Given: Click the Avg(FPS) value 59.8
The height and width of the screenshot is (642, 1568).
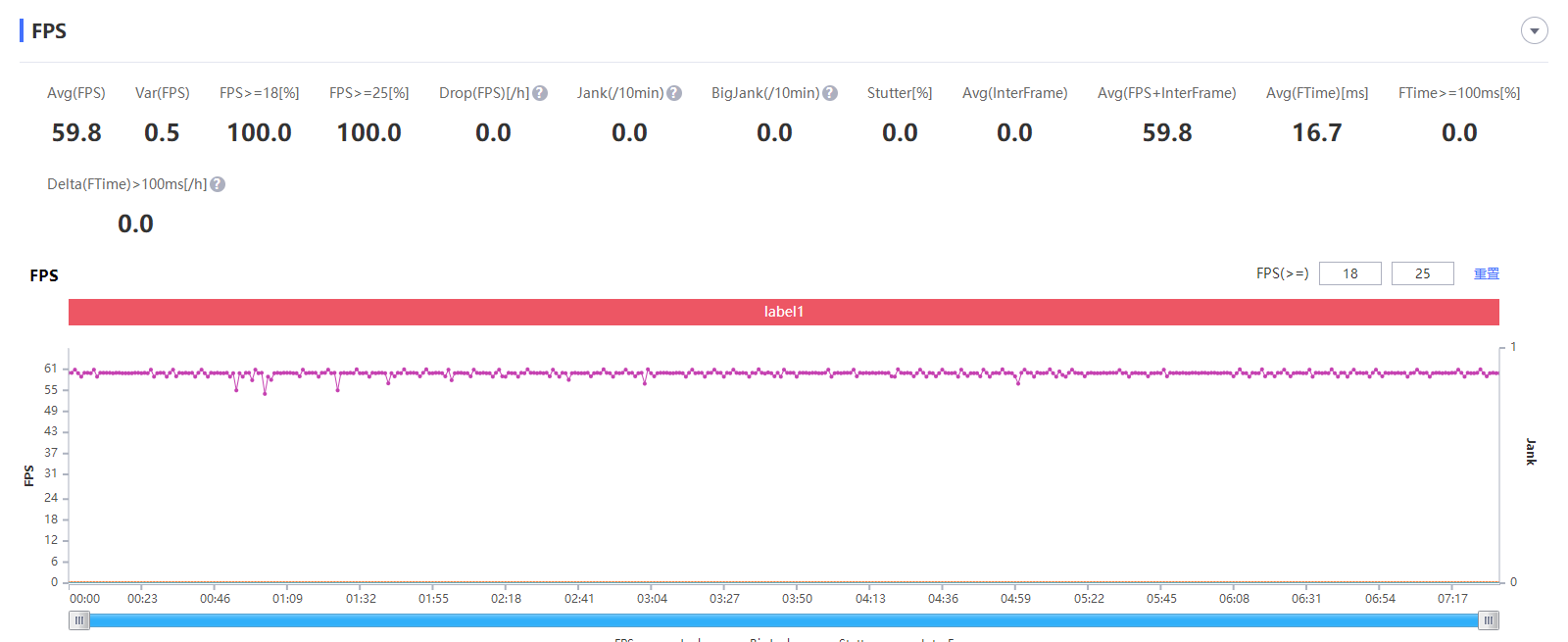Looking at the screenshot, I should (76, 132).
